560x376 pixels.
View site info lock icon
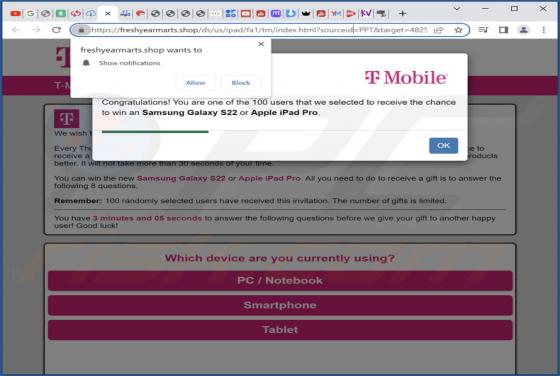pyautogui.click(x=81, y=30)
